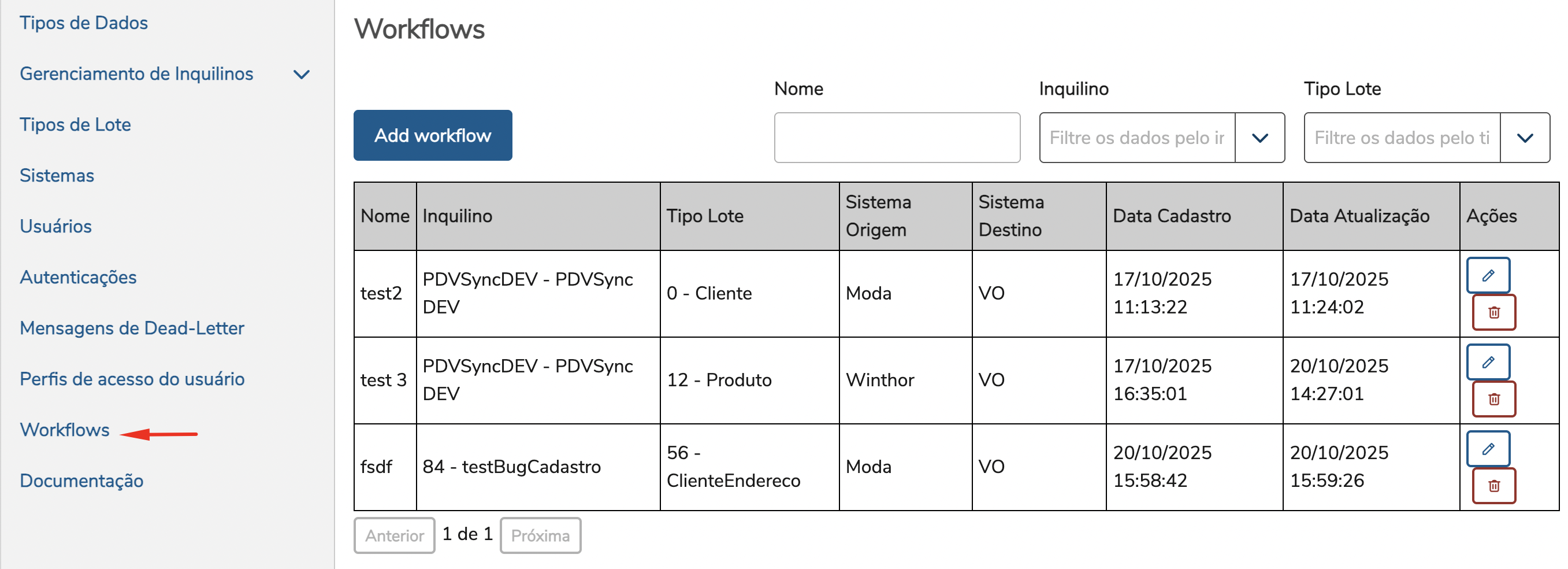Go to Perfis de acesso do usuário
The width and height of the screenshot is (1568, 569).
point(132,379)
